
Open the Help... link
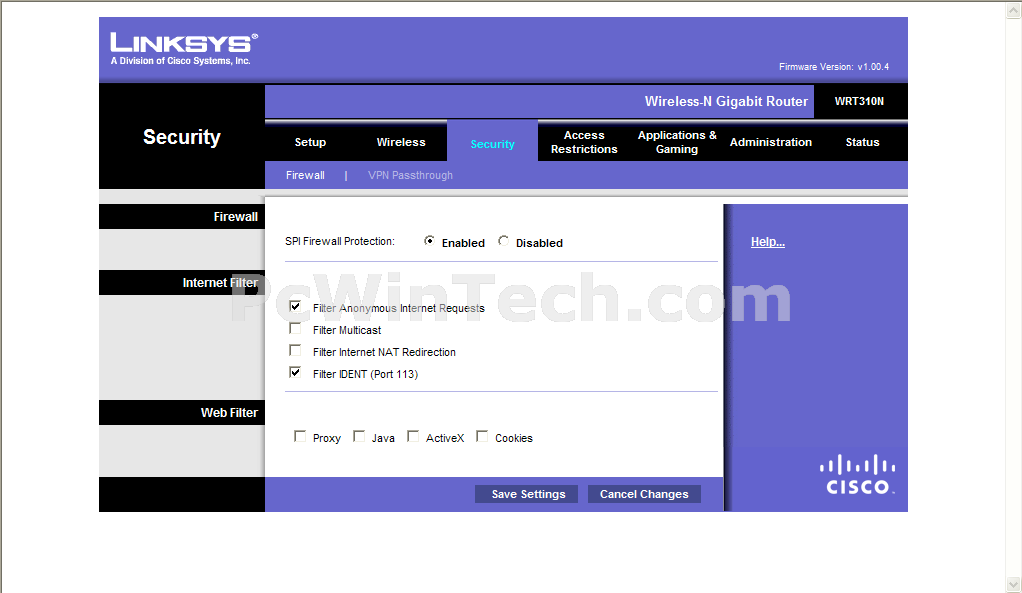click(x=768, y=242)
